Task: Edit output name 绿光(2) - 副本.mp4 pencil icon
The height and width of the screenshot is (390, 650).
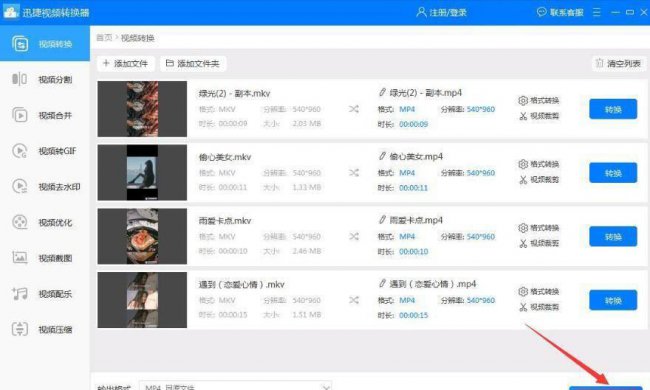Action: pyautogui.click(x=382, y=92)
